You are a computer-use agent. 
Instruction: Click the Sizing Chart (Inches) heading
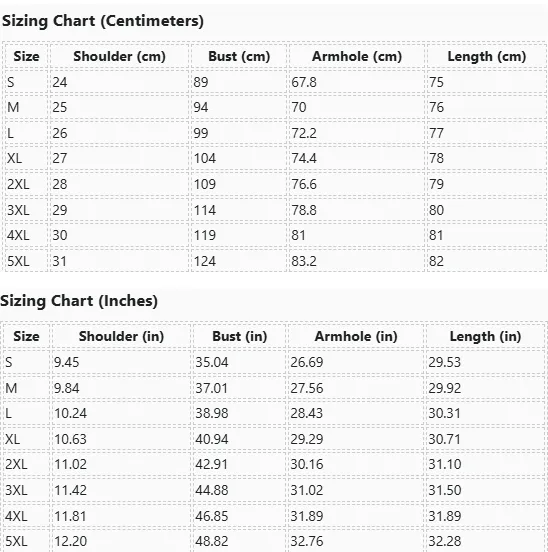[x=79, y=301]
